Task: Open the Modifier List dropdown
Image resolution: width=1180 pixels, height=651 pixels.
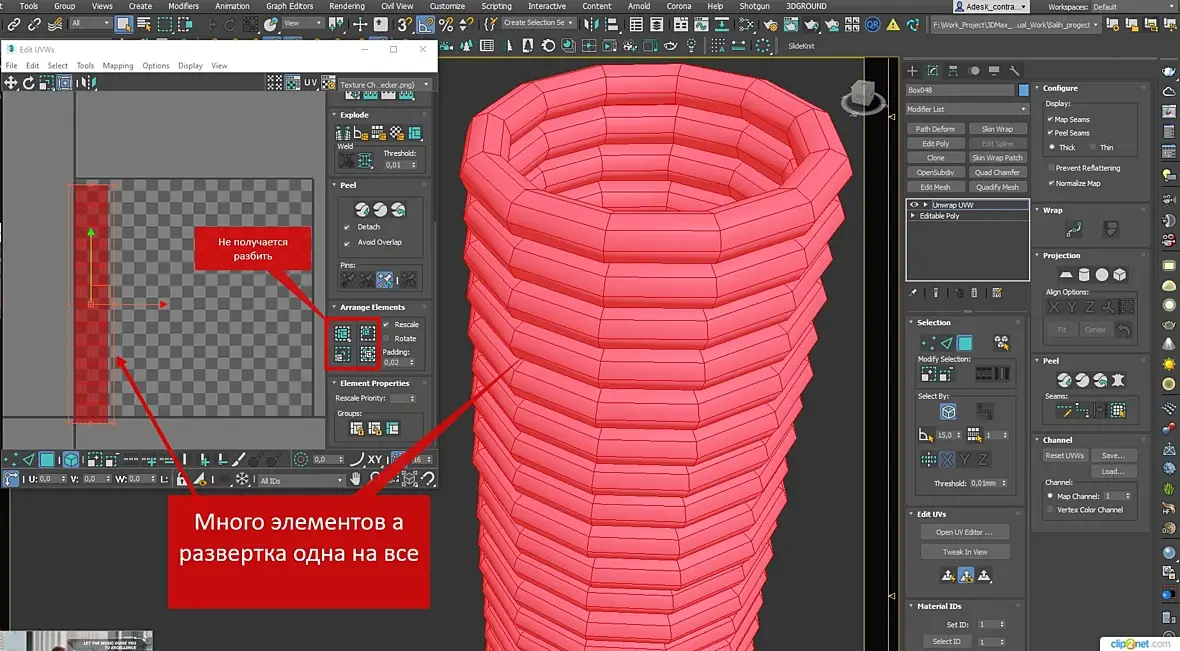Action: pos(967,109)
